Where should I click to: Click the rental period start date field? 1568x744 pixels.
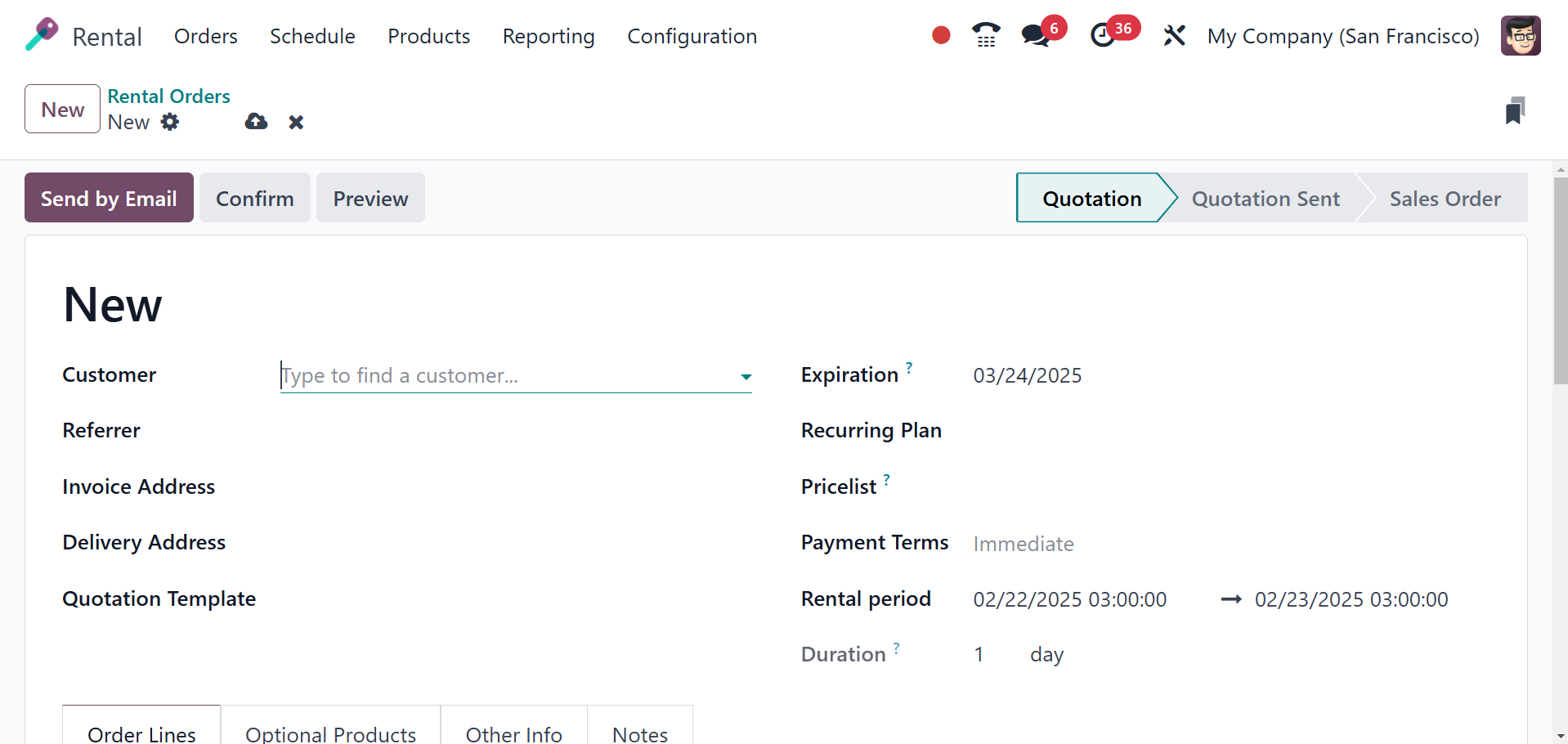point(1069,599)
